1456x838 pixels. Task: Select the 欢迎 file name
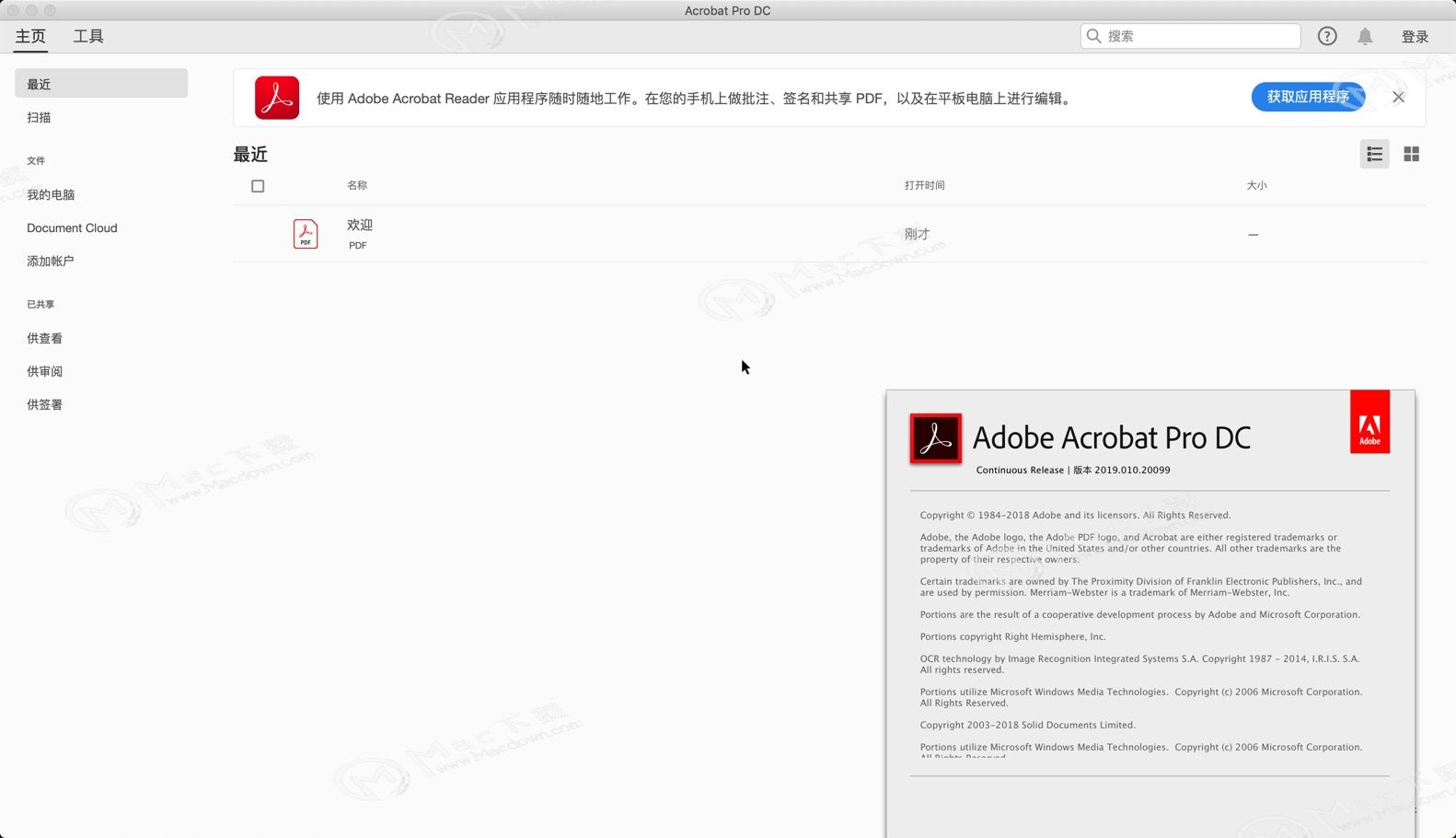click(x=360, y=225)
